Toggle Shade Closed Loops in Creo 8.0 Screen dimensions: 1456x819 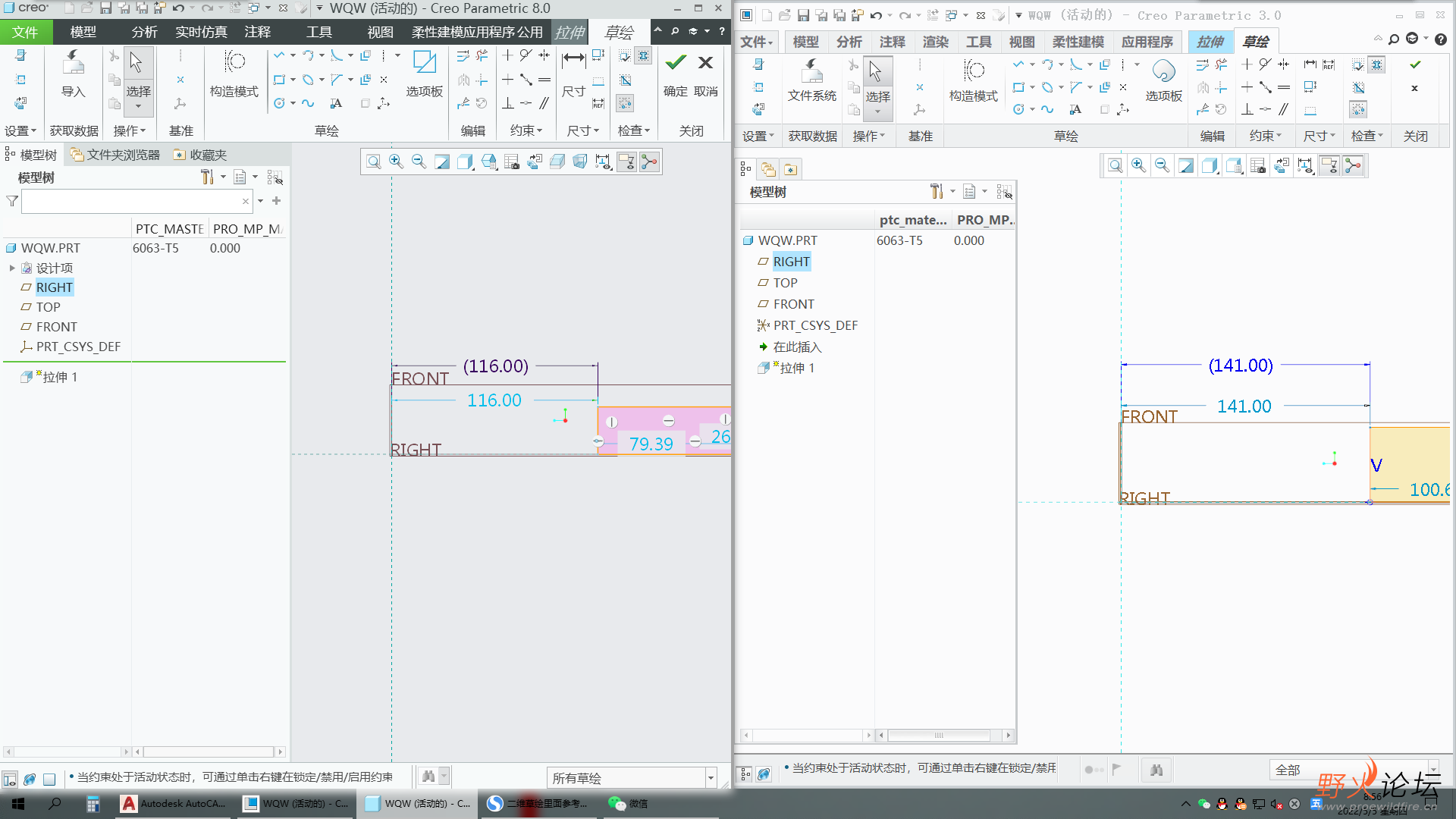click(x=644, y=55)
